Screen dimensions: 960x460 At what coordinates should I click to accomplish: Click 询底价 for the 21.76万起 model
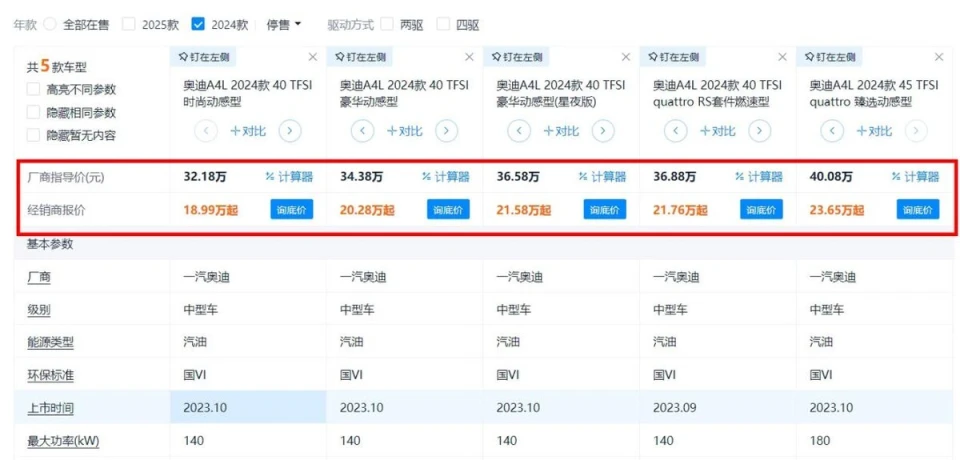(x=762, y=210)
